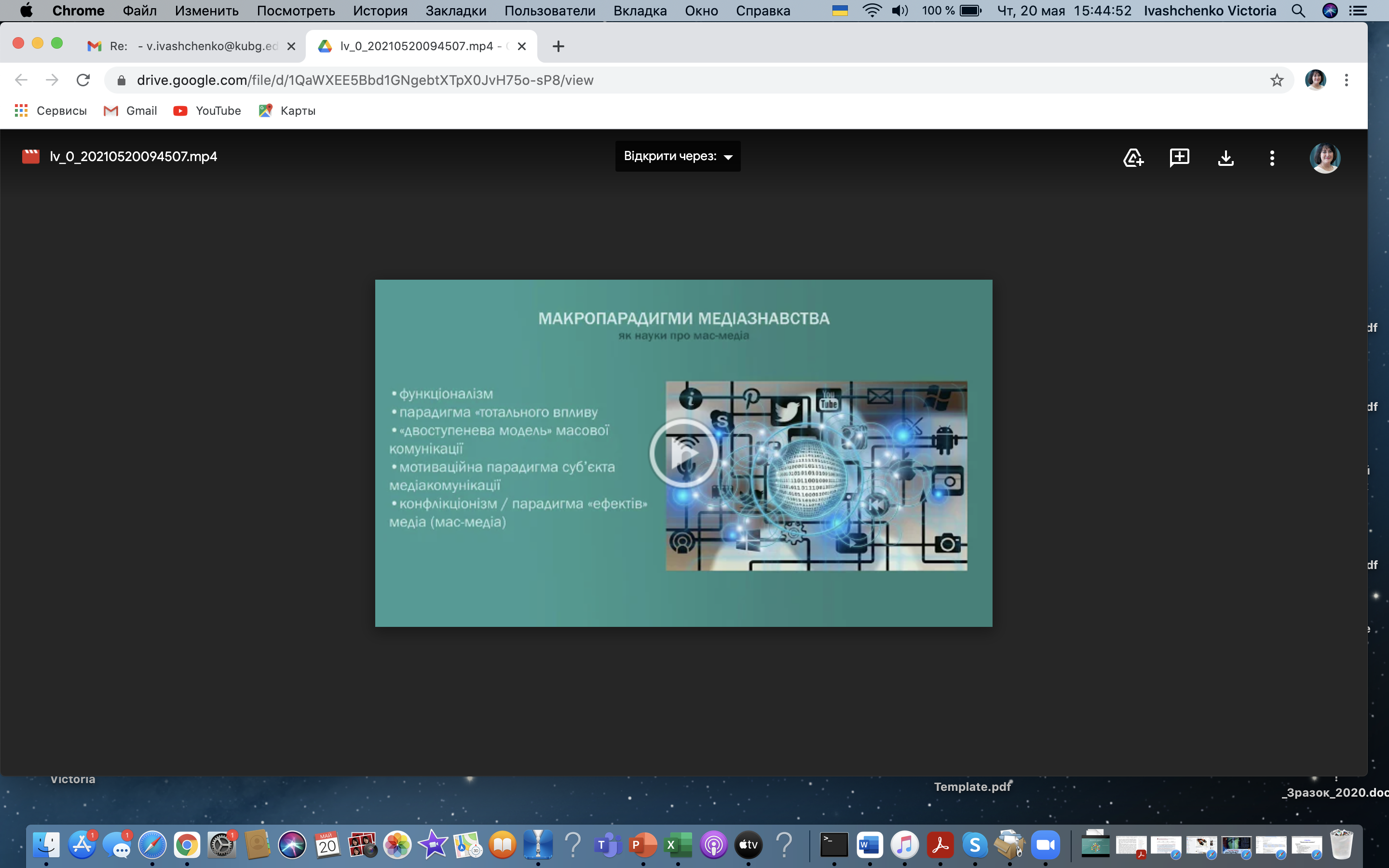Open the Drive viewer three-dot menu

1272,158
